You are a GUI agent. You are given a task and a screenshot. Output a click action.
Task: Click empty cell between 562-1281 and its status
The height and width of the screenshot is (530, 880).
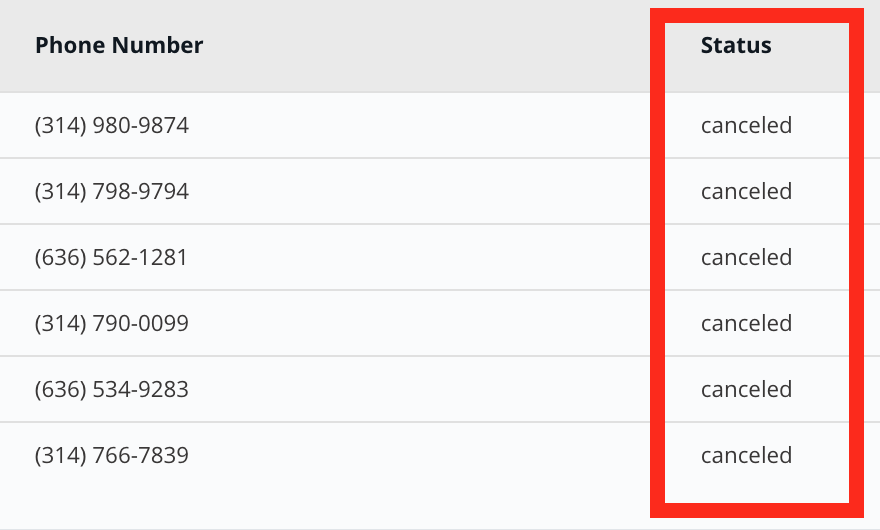coord(421,257)
